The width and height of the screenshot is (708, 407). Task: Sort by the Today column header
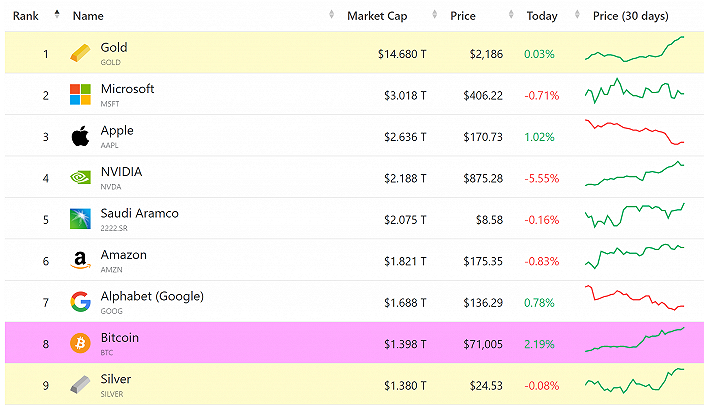point(542,16)
